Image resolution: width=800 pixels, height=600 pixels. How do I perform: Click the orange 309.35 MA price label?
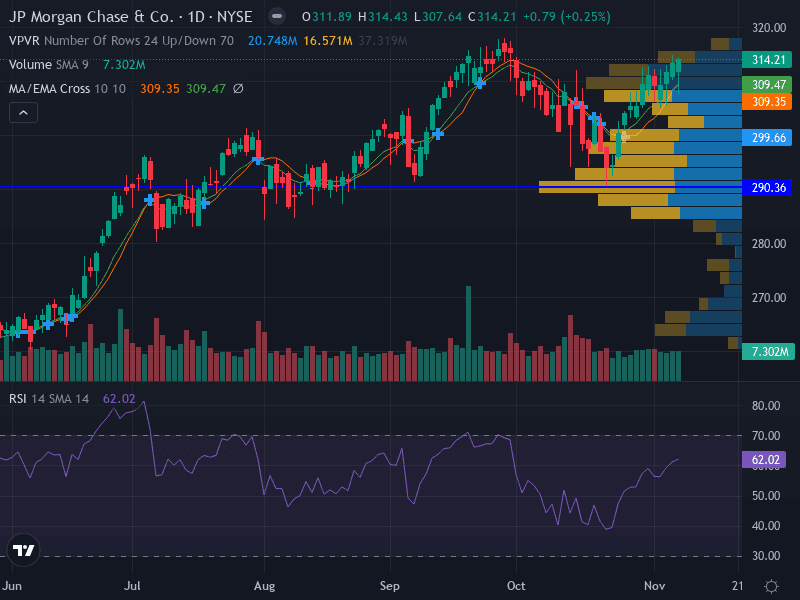pyautogui.click(x=767, y=101)
